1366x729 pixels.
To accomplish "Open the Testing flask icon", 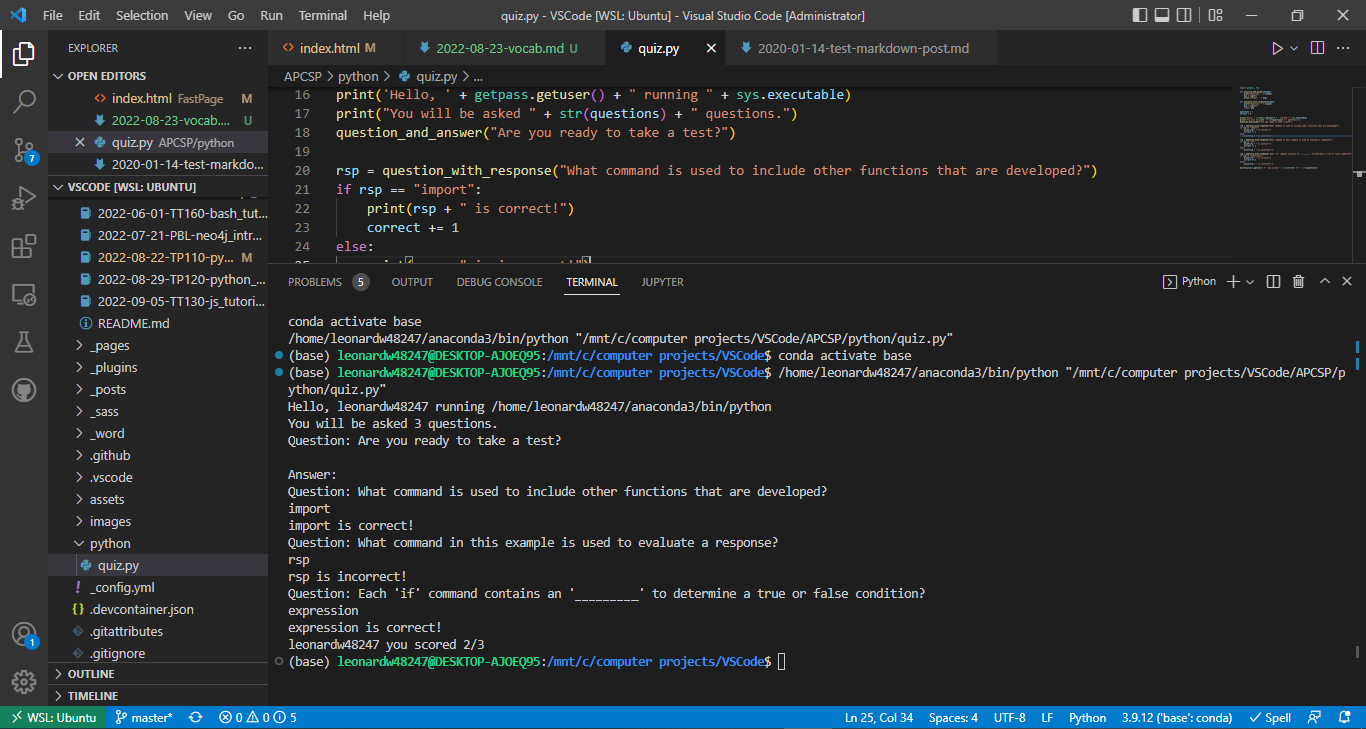I will (x=24, y=342).
